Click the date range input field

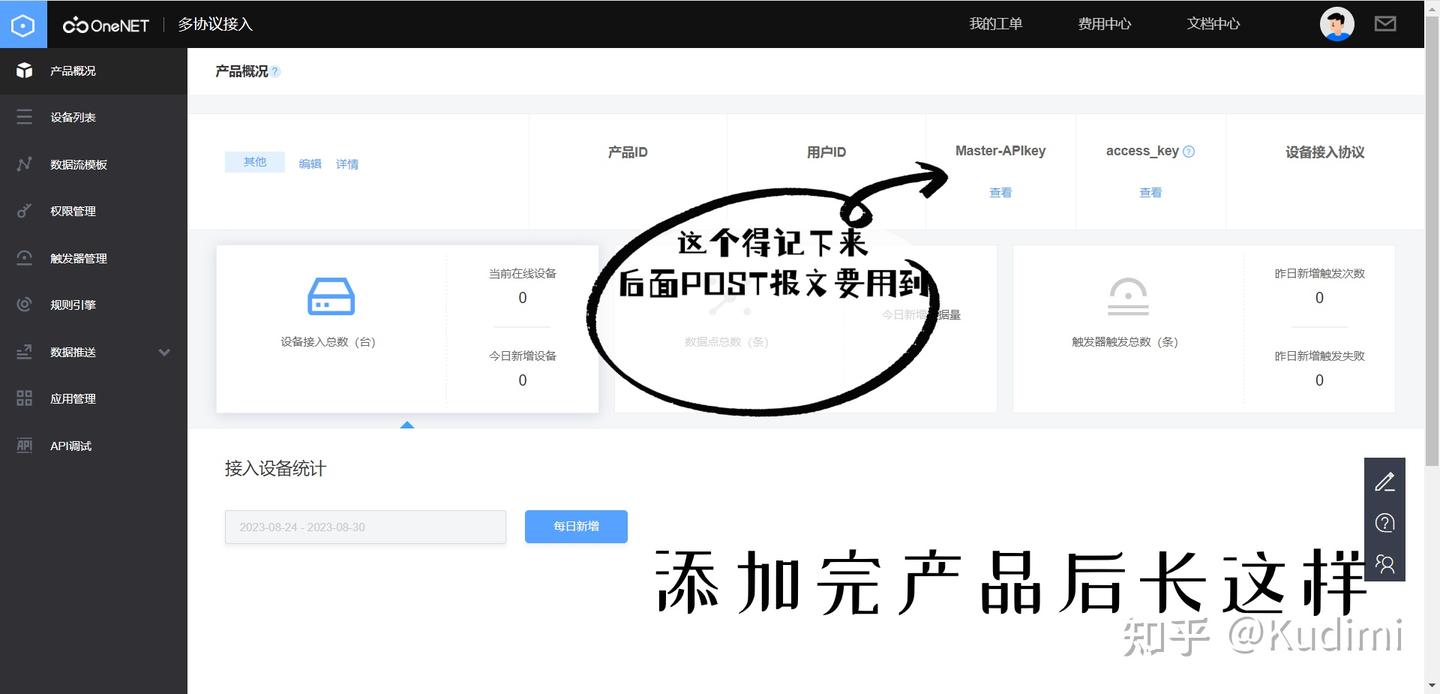click(365, 526)
